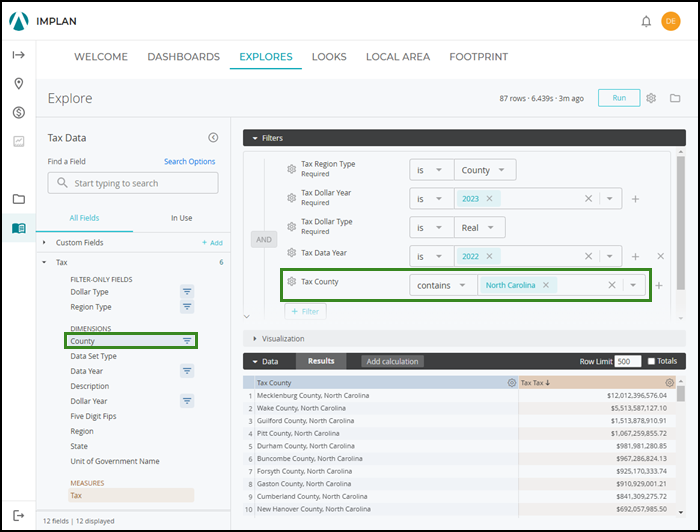Remove the North Carolina filter tag
This screenshot has height=532, width=700.
(546, 285)
